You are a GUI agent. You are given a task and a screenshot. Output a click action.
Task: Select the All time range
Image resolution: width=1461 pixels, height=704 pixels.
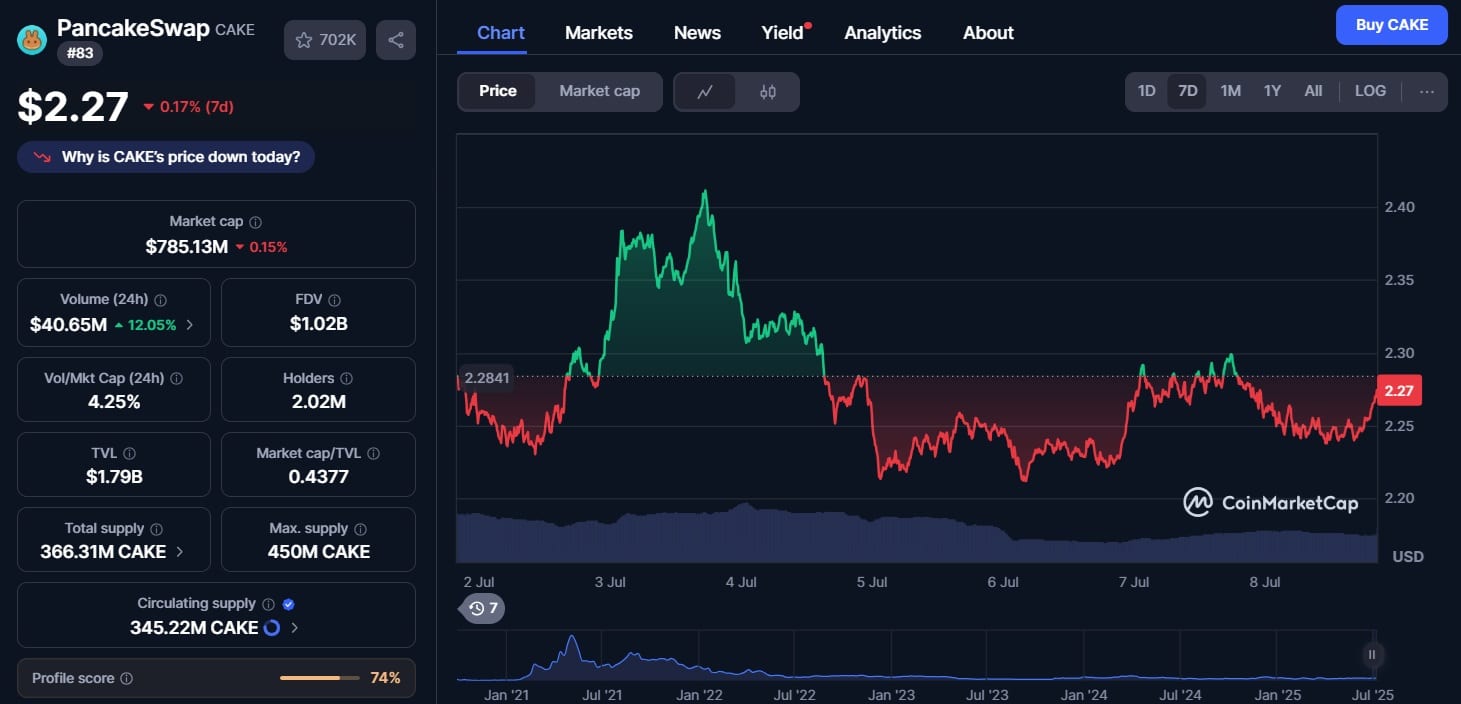(1313, 91)
